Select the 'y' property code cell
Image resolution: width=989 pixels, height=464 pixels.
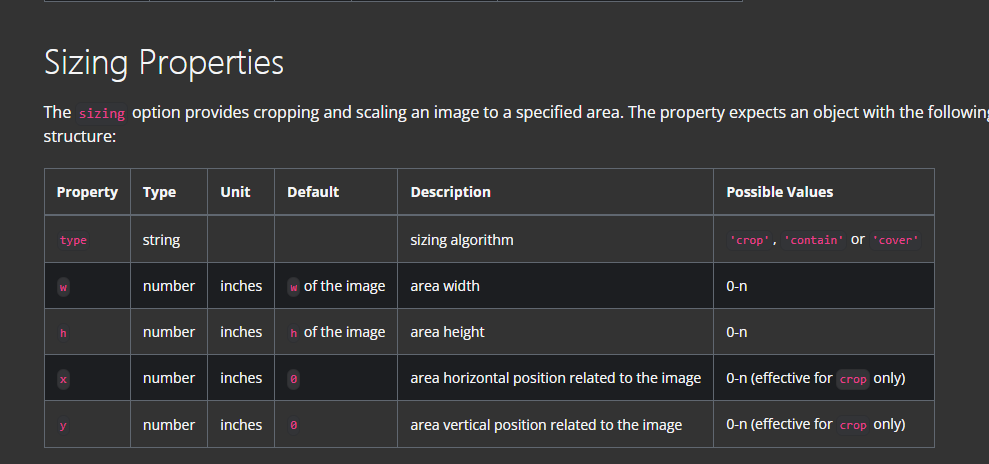[x=63, y=426]
